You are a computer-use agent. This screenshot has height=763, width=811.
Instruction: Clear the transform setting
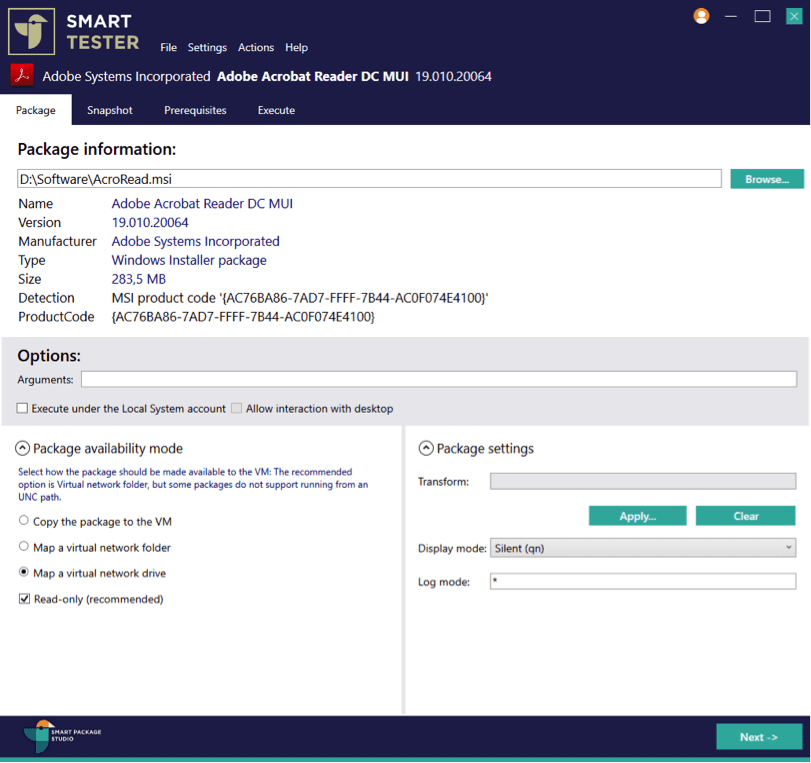click(745, 516)
